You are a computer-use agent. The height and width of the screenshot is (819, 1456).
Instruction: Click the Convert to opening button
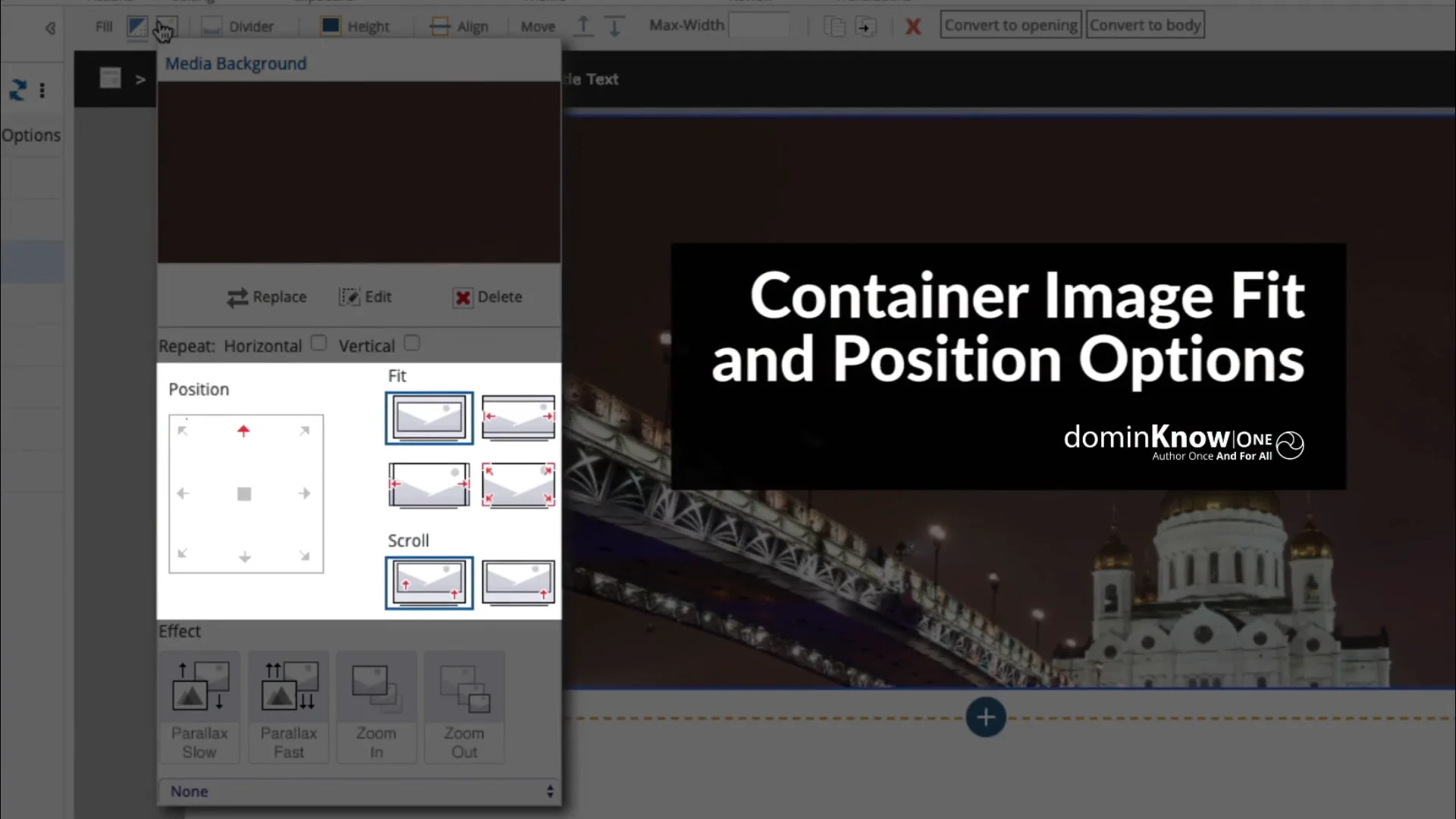click(x=1010, y=25)
